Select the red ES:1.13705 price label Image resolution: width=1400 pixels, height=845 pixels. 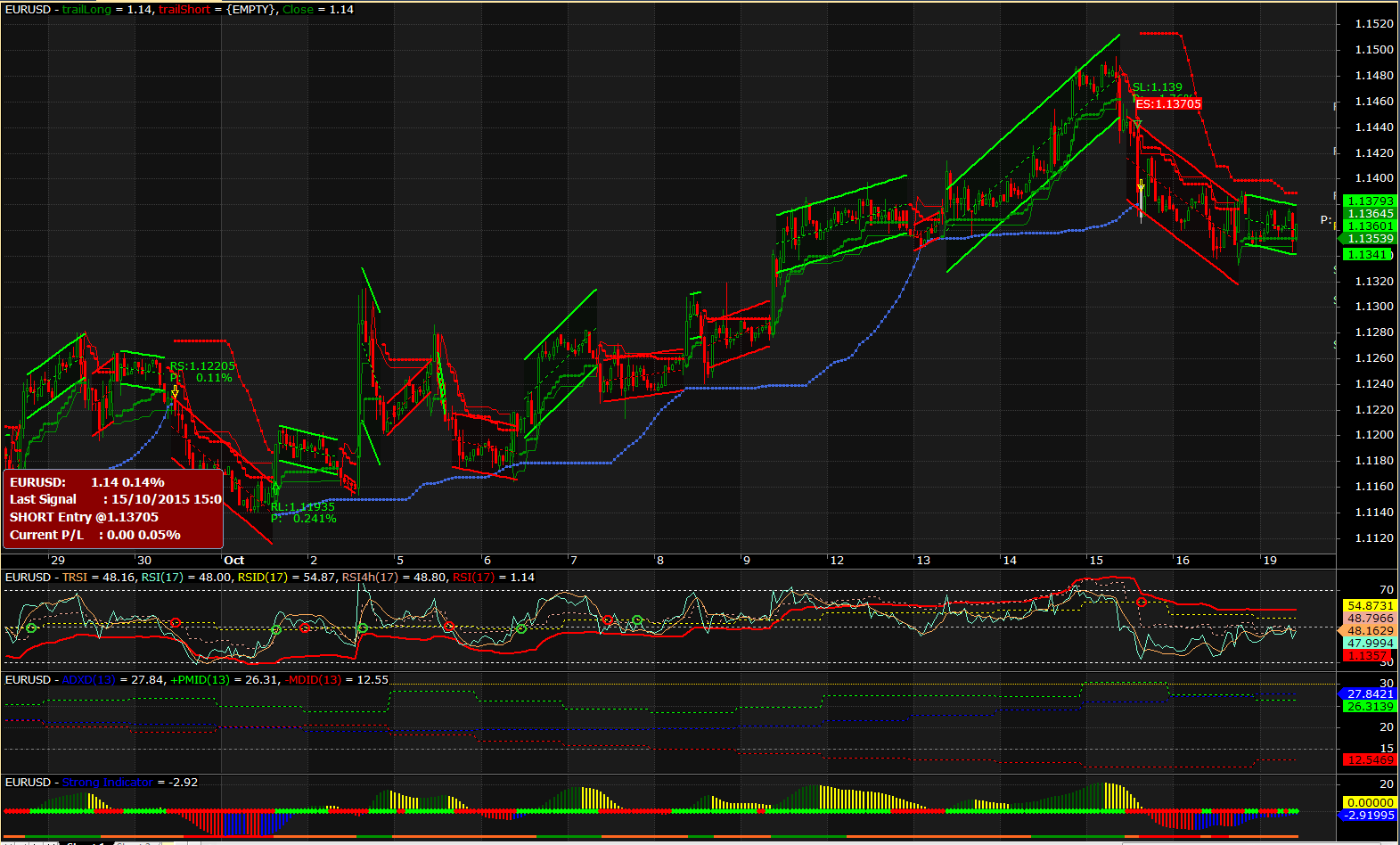pyautogui.click(x=1168, y=104)
